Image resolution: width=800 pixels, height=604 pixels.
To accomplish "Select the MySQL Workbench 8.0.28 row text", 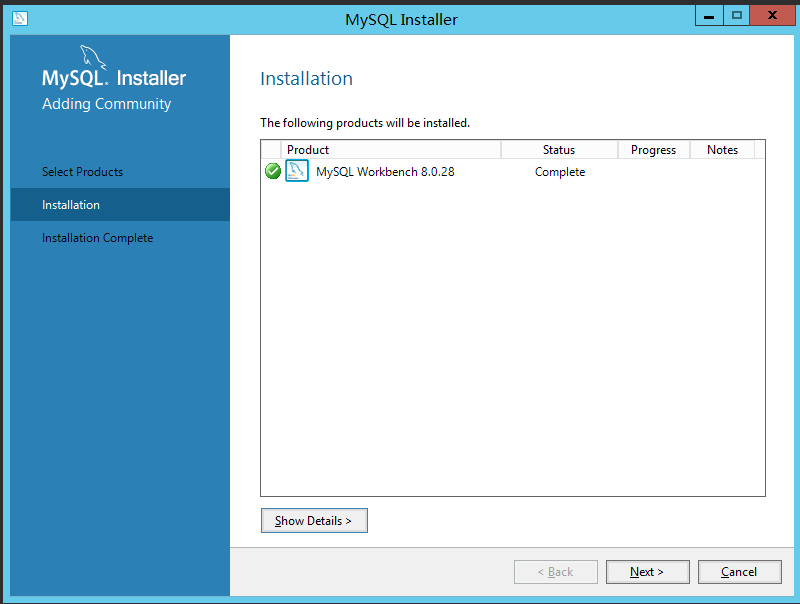I will (x=385, y=172).
